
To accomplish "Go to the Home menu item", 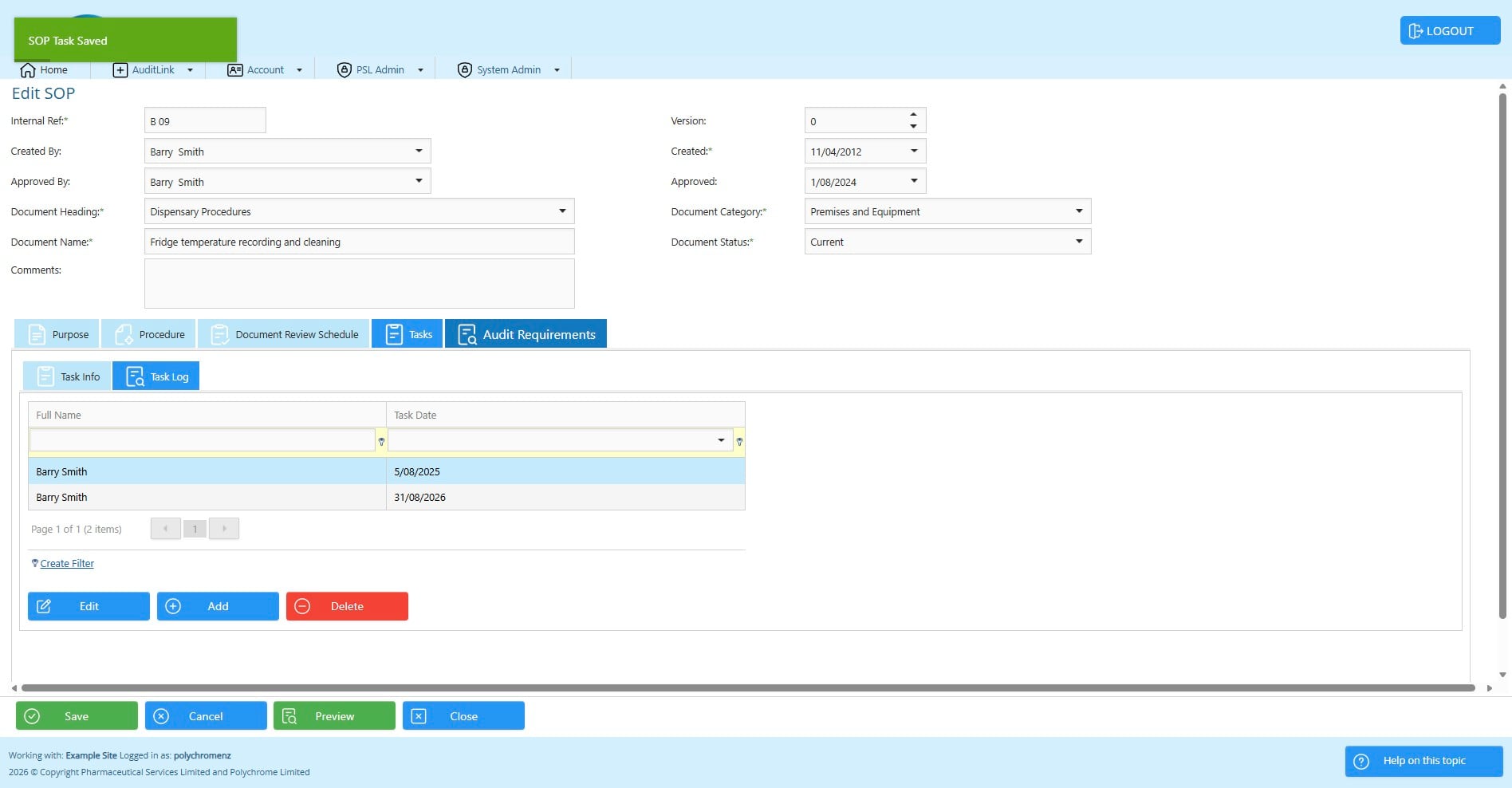I will 45,70.
